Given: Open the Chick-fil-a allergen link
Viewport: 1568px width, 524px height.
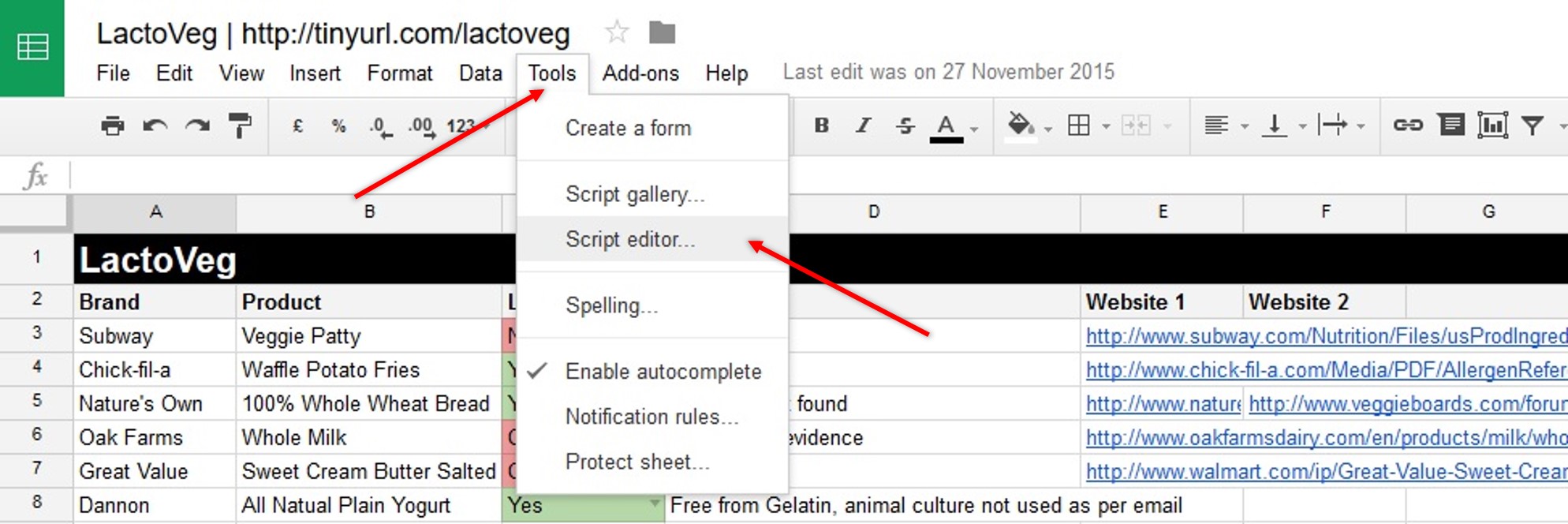Looking at the screenshot, I should [1325, 370].
